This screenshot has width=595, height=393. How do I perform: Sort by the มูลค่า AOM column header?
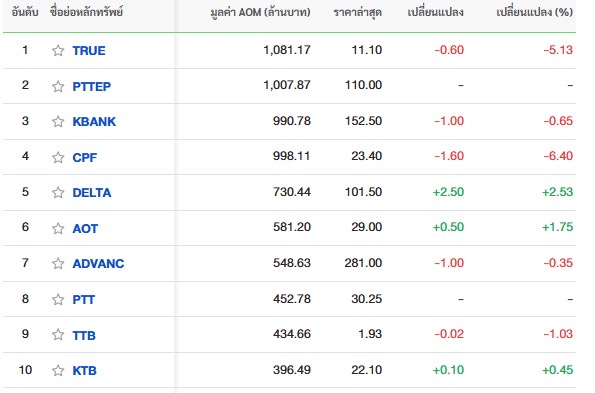pyautogui.click(x=260, y=13)
